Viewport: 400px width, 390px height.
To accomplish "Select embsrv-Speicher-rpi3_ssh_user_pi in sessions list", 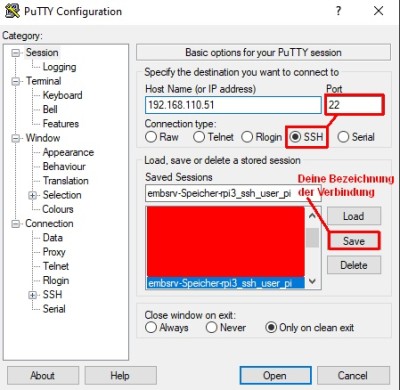I will (x=226, y=283).
